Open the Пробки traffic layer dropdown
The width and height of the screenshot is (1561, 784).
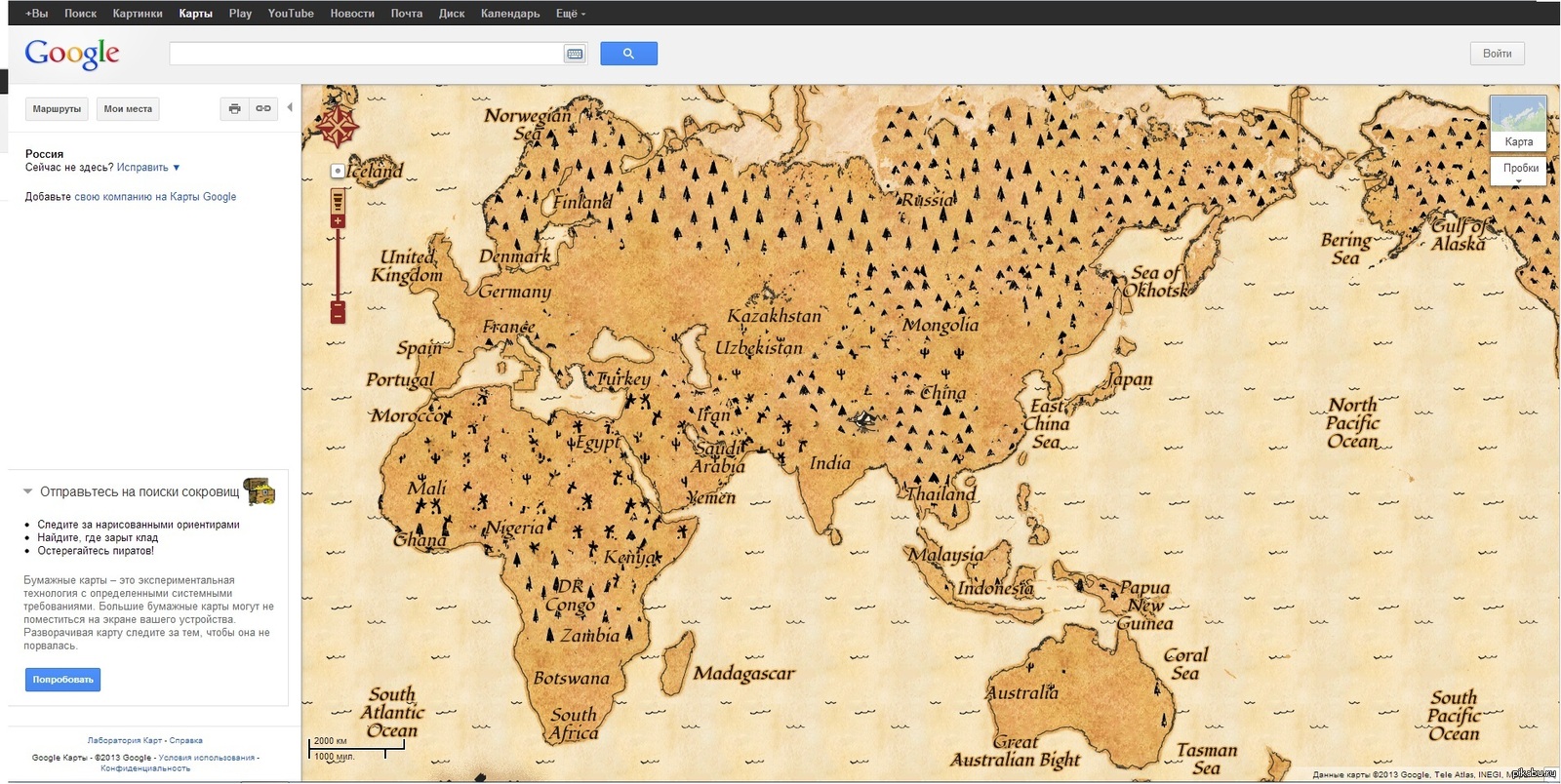pos(1518,171)
